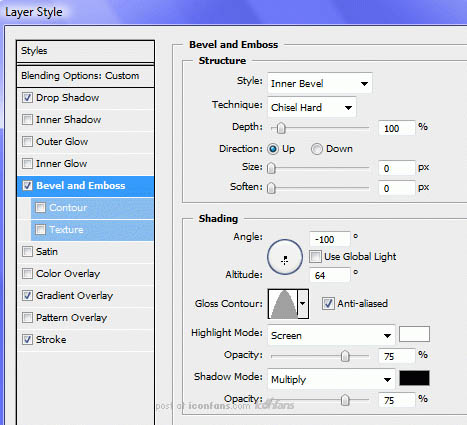Screen dimensions: 467x425
Task: Click the Depth slider handle
Action: click(281, 128)
